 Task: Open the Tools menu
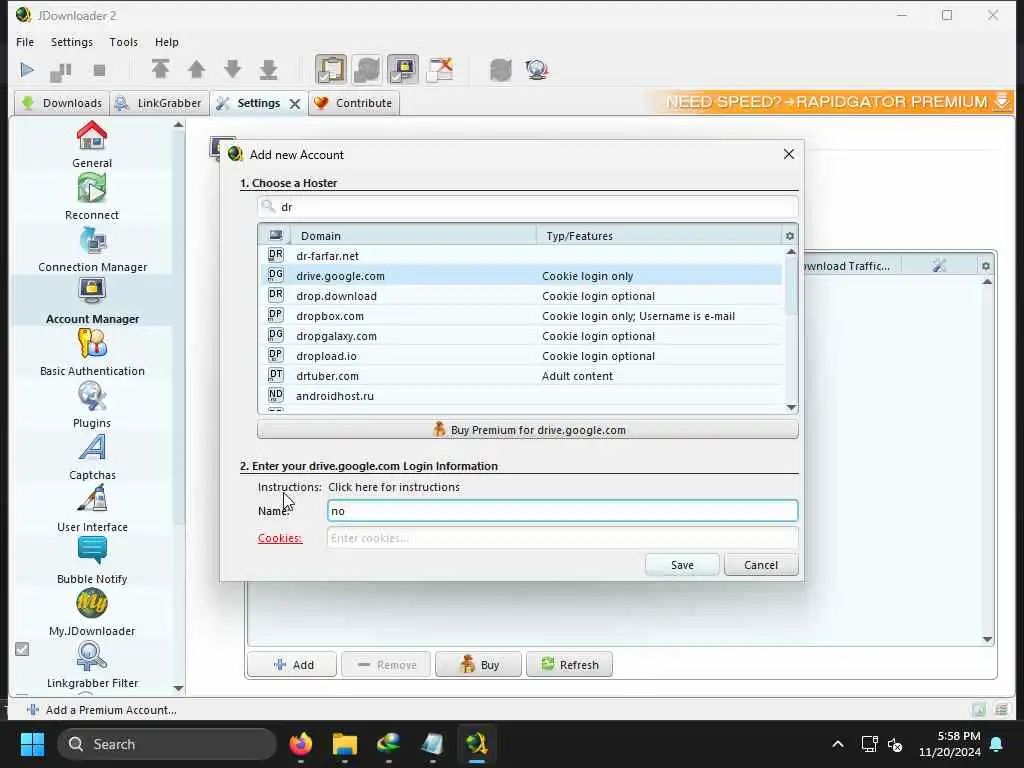pyautogui.click(x=123, y=42)
